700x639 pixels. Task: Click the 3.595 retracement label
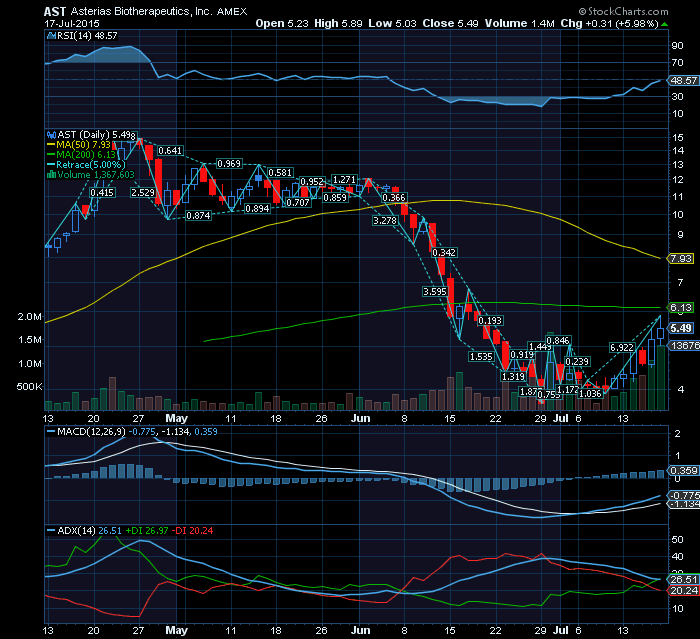(434, 291)
